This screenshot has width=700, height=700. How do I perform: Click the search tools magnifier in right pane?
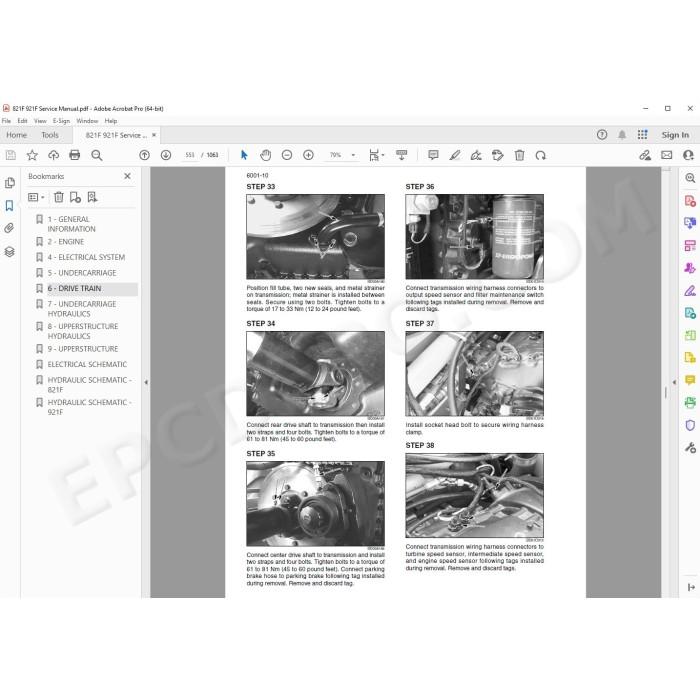(x=690, y=178)
